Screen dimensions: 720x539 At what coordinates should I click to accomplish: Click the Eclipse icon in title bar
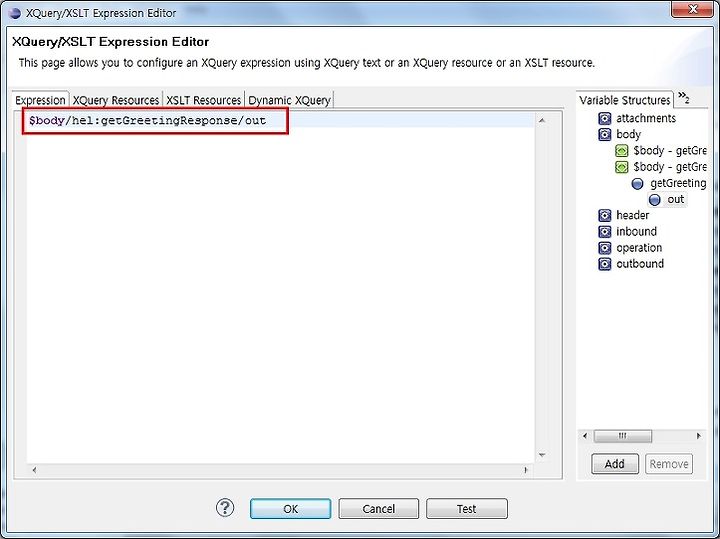pyautogui.click(x=15, y=13)
